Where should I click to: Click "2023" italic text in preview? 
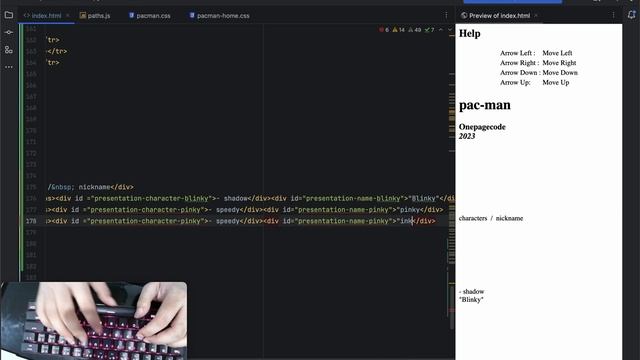point(467,136)
